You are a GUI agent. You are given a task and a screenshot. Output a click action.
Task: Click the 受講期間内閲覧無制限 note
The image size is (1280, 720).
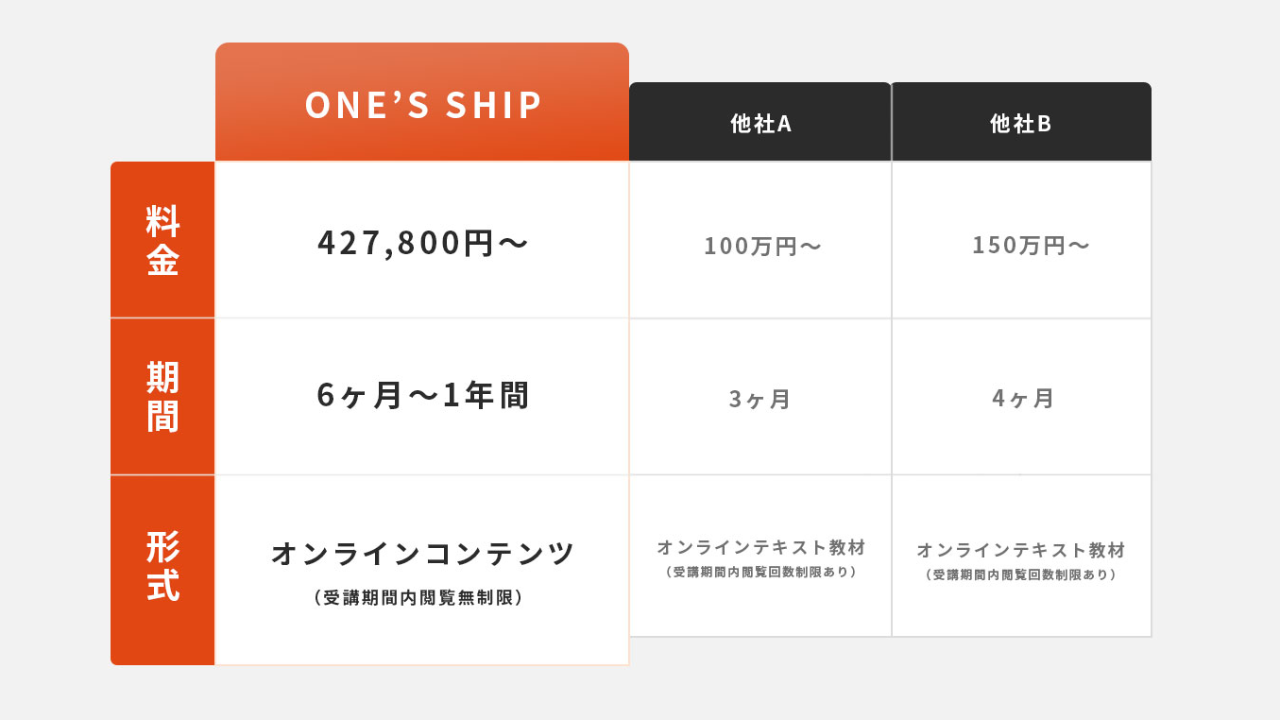click(x=418, y=598)
